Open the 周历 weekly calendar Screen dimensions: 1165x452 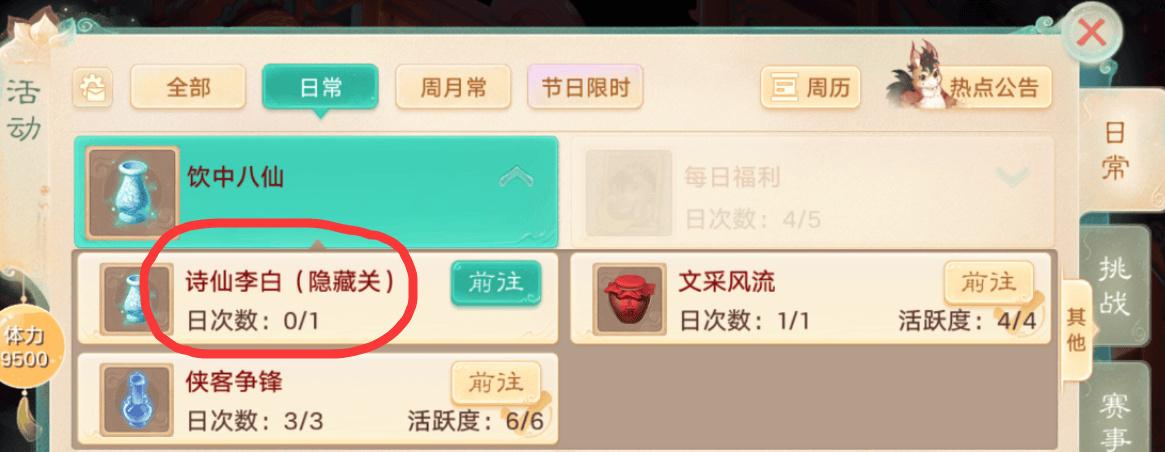(811, 88)
